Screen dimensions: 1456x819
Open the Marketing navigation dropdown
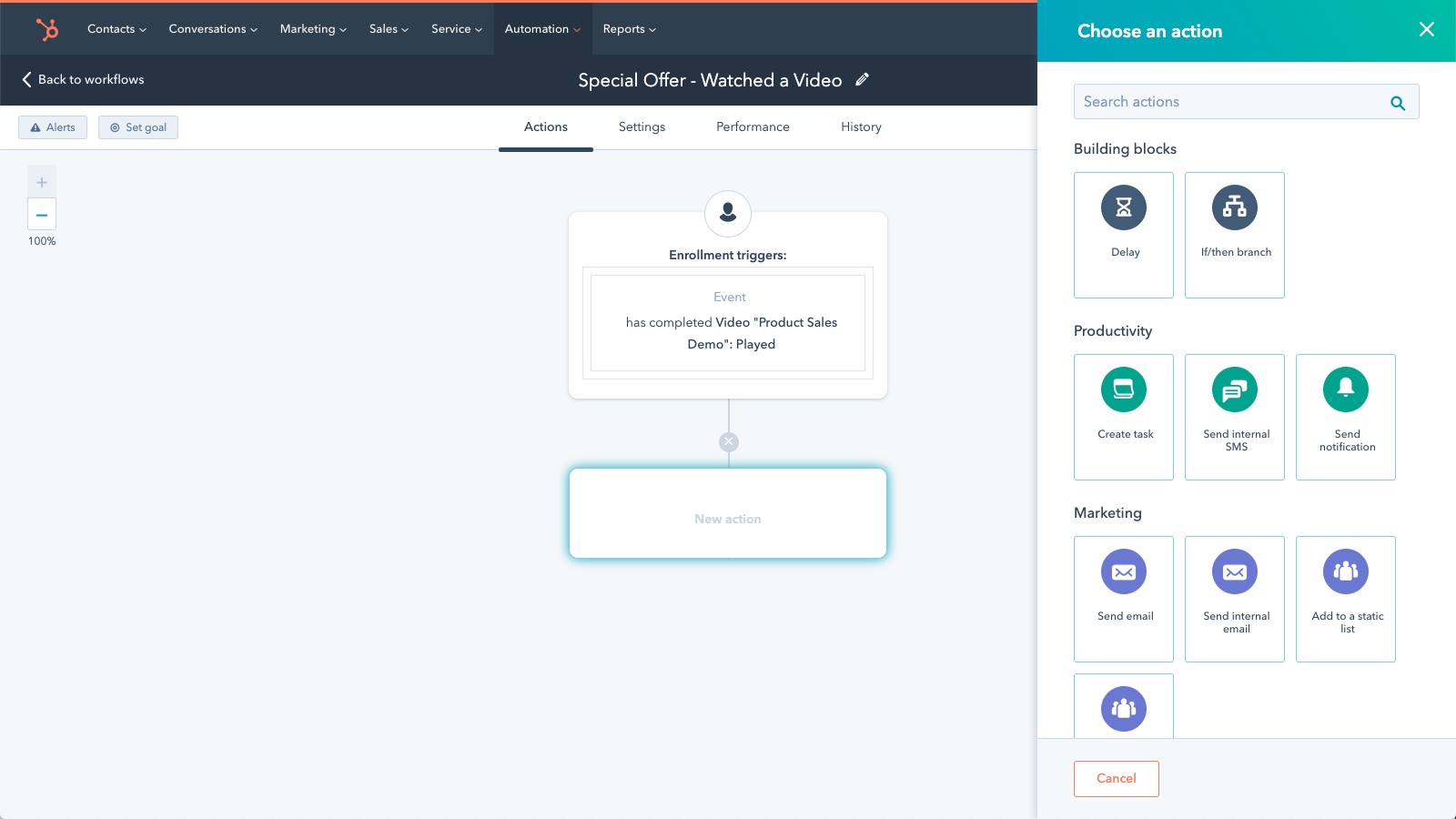311,28
